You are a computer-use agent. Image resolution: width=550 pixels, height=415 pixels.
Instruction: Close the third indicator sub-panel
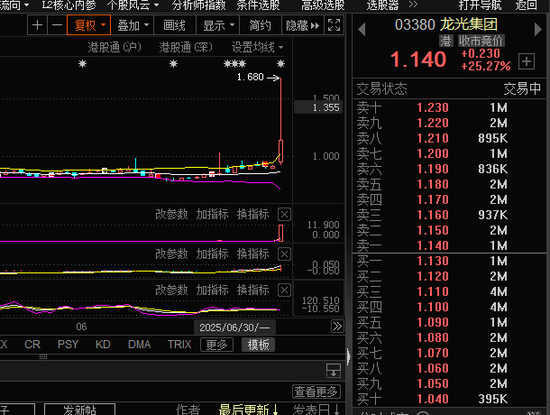click(284, 290)
